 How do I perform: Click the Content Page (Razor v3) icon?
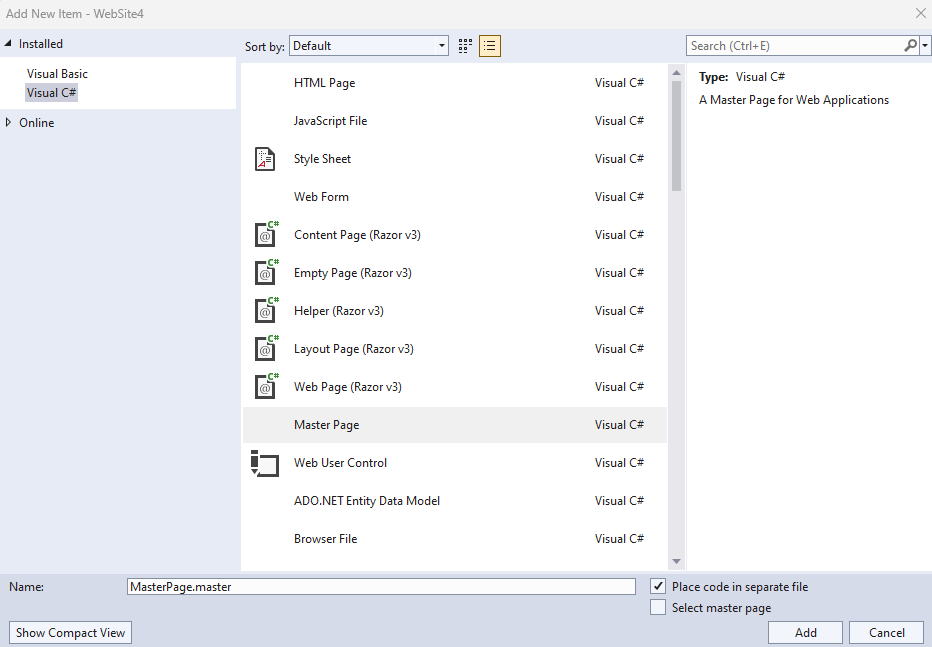click(265, 234)
